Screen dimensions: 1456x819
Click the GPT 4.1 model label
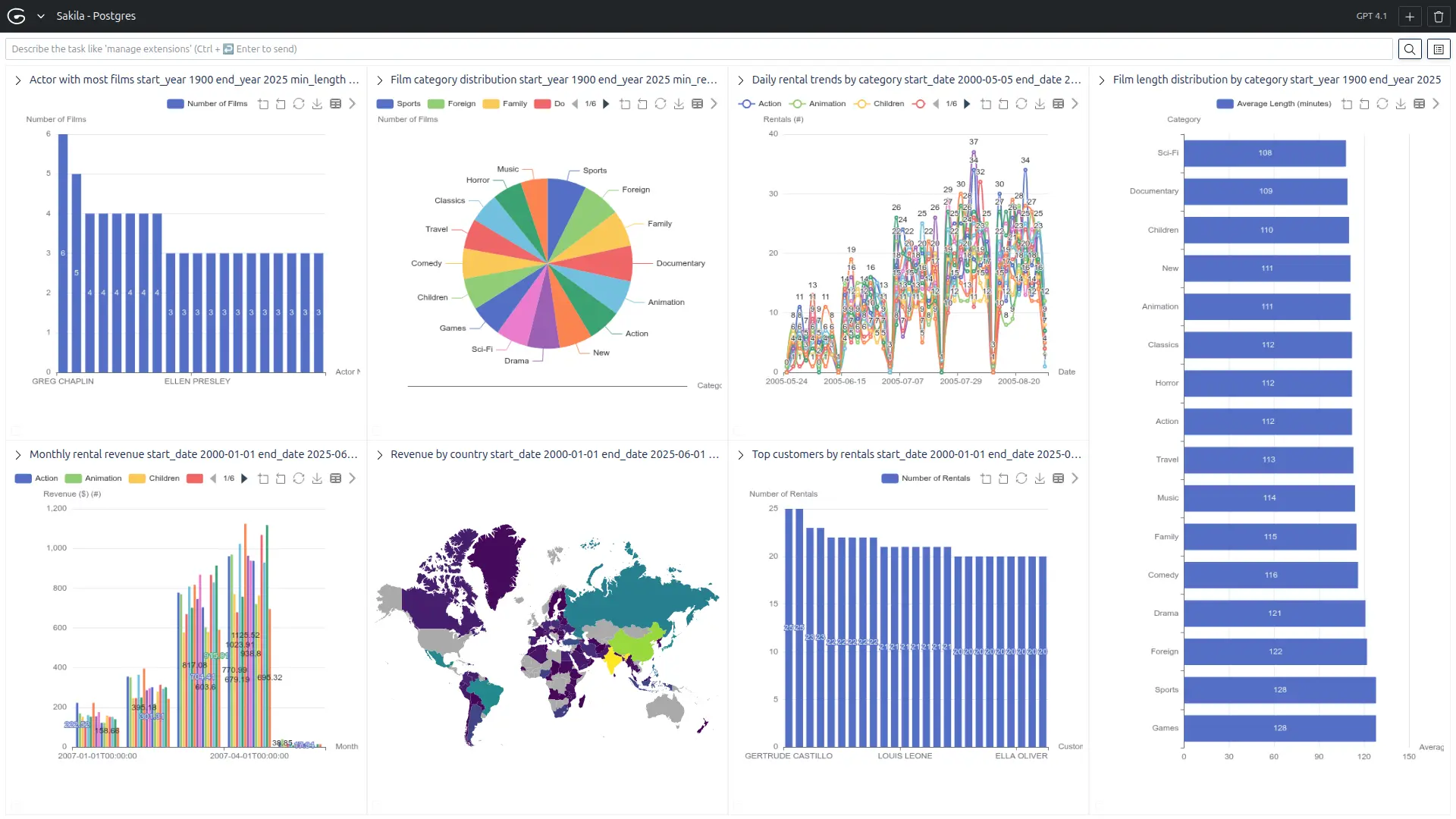pos(1371,16)
